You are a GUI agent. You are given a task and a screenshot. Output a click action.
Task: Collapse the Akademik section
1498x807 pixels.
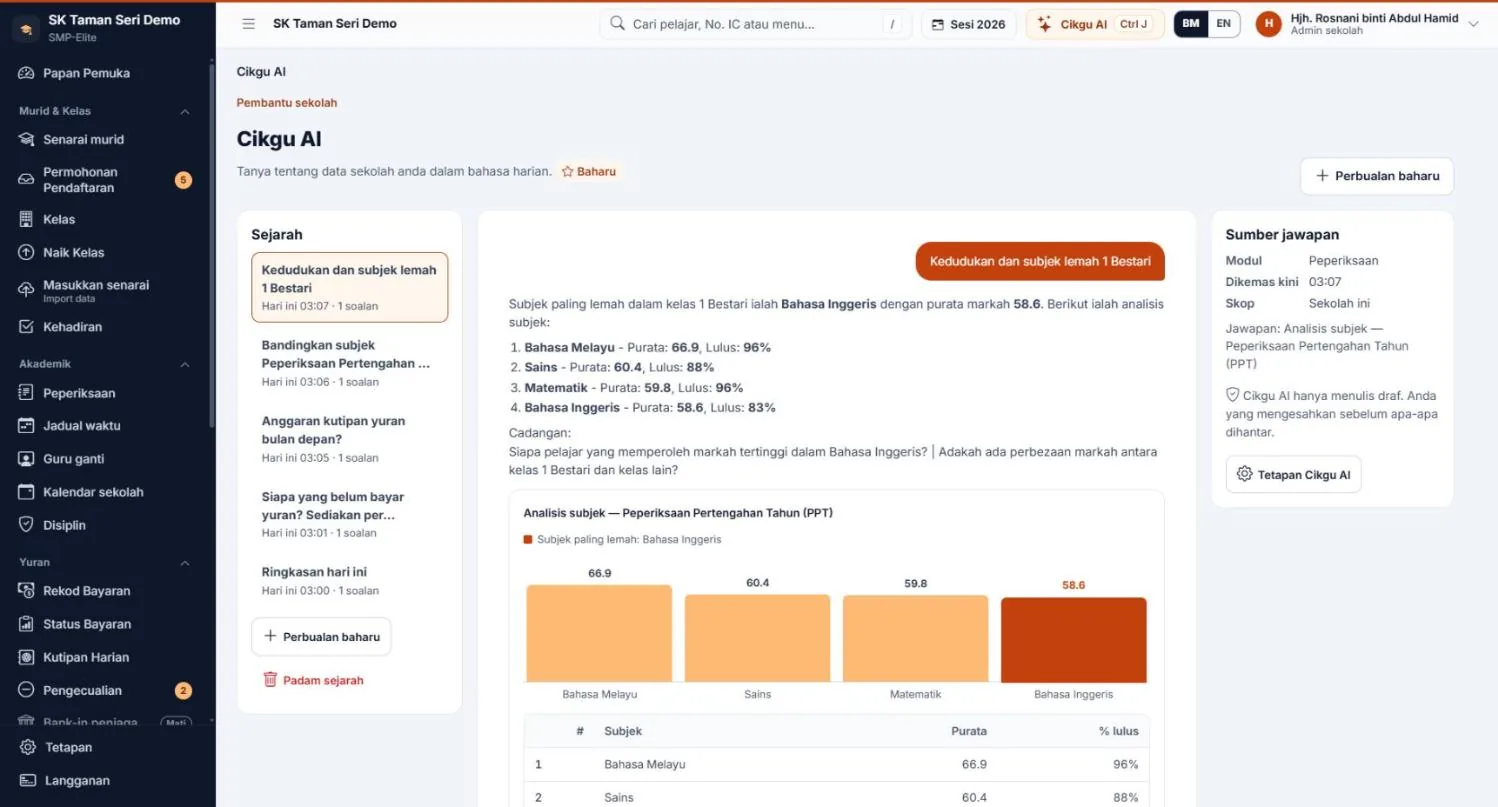click(185, 364)
